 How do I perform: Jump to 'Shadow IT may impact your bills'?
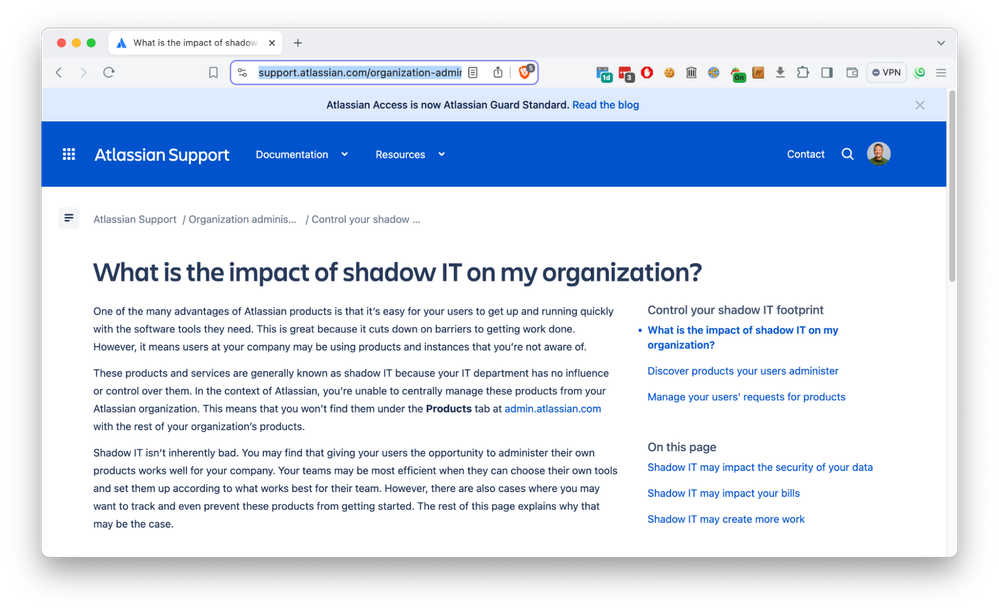[x=723, y=494]
